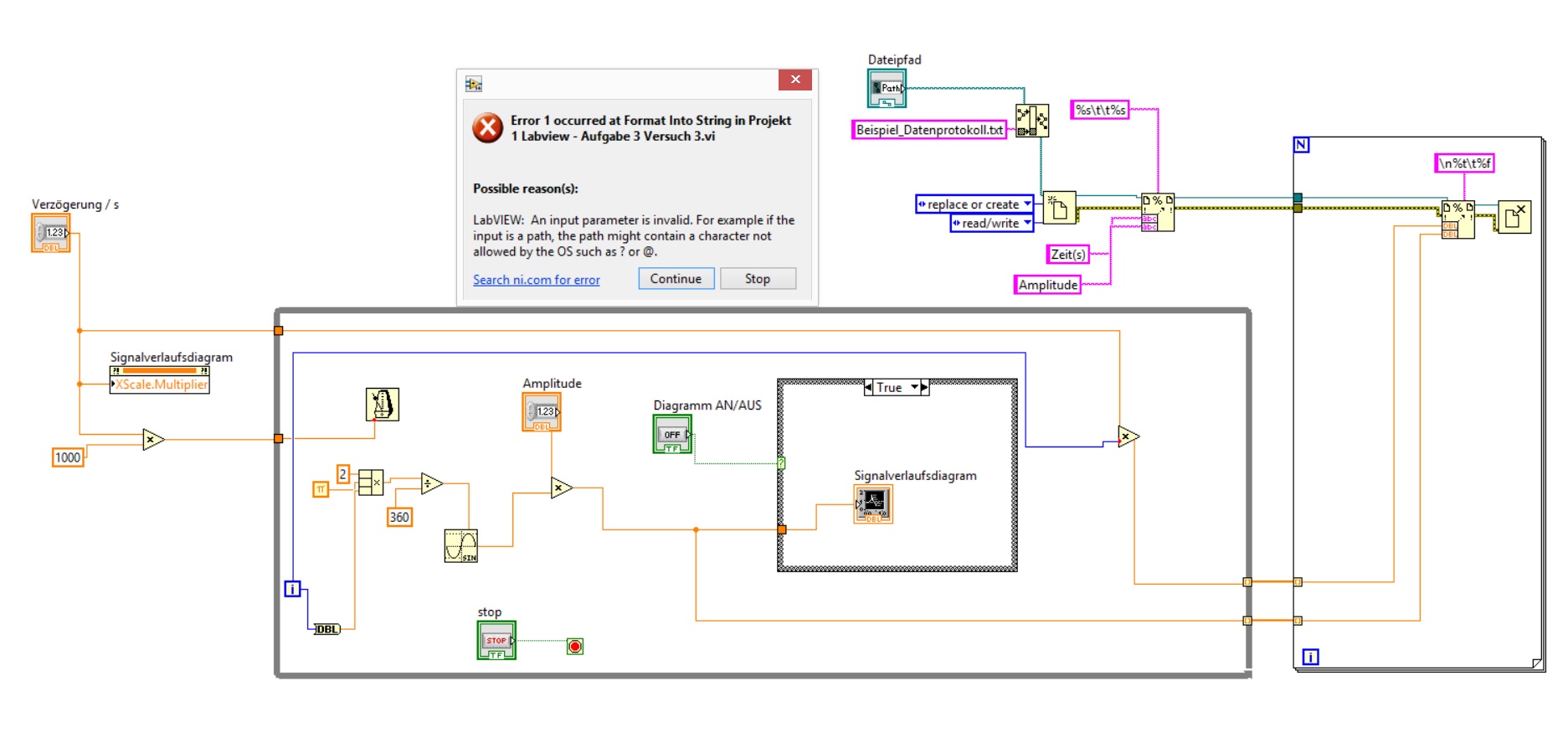Select the Verzögerung / s numeric terminal

pos(51,233)
